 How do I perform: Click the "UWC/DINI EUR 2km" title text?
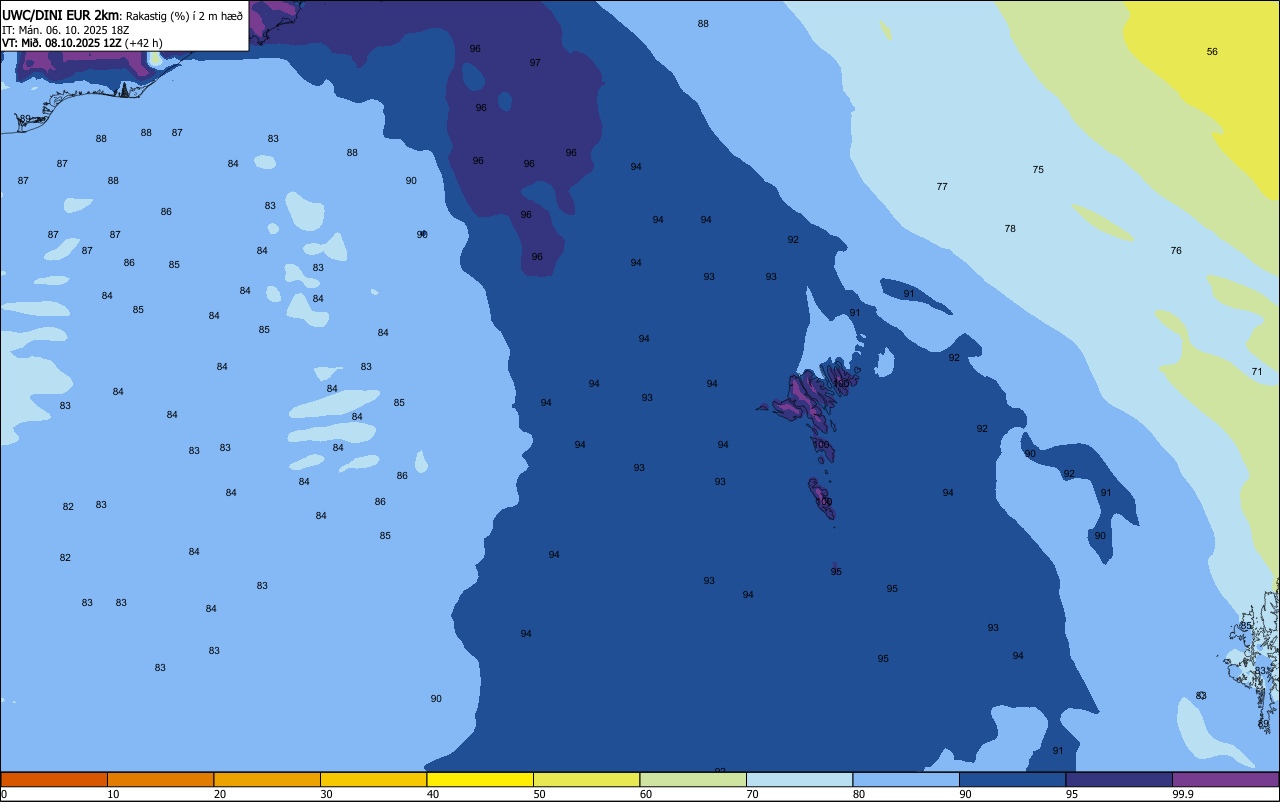(x=60, y=15)
